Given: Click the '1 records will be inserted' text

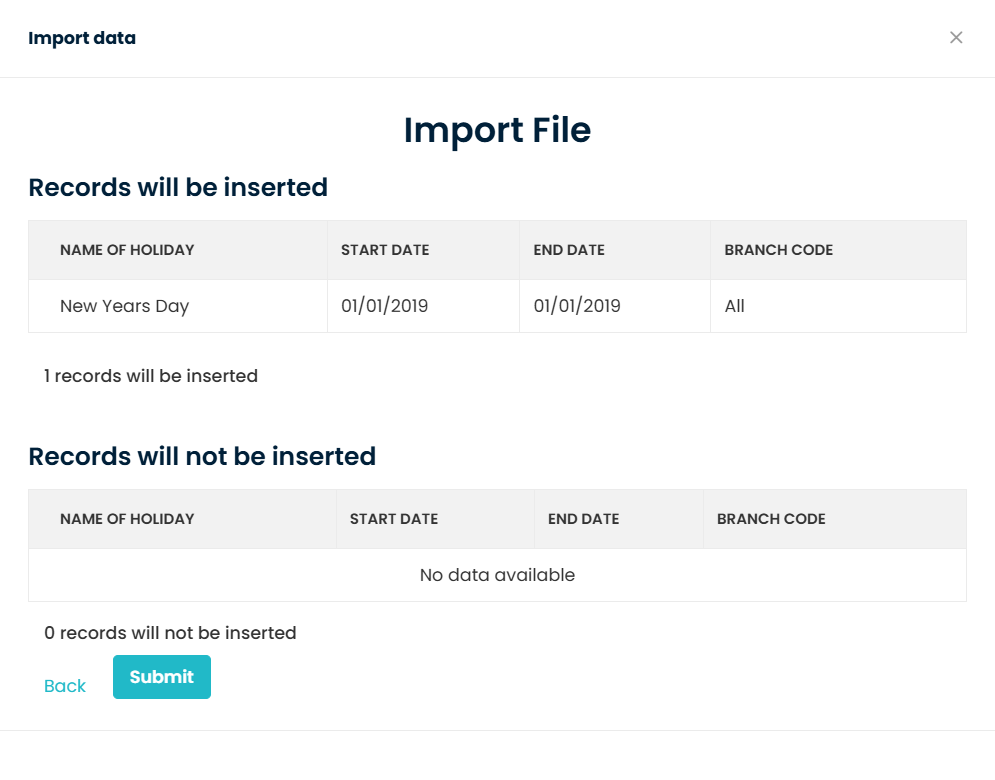Looking at the screenshot, I should click(151, 376).
